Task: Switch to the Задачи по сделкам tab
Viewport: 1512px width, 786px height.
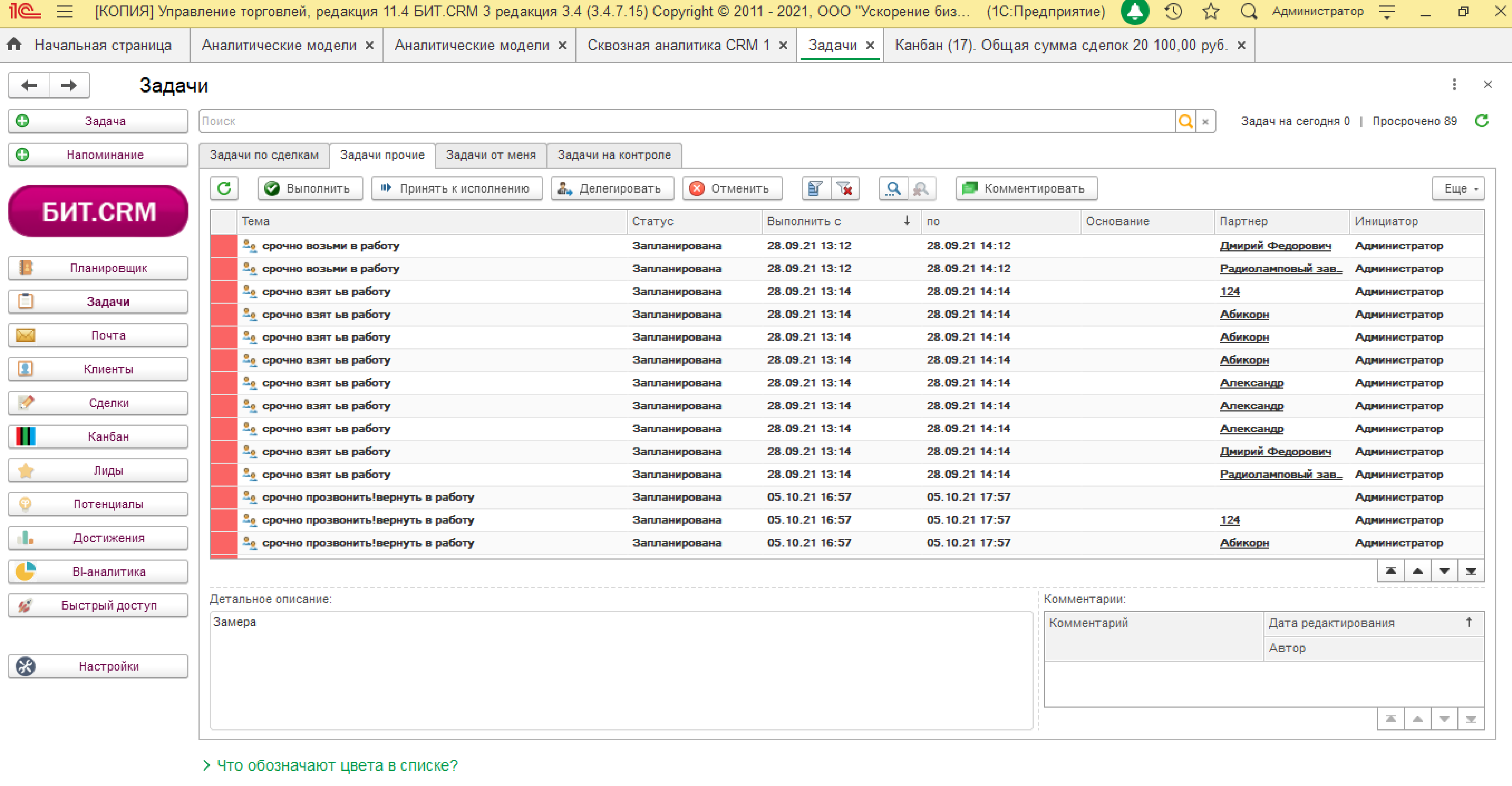Action: (x=264, y=155)
